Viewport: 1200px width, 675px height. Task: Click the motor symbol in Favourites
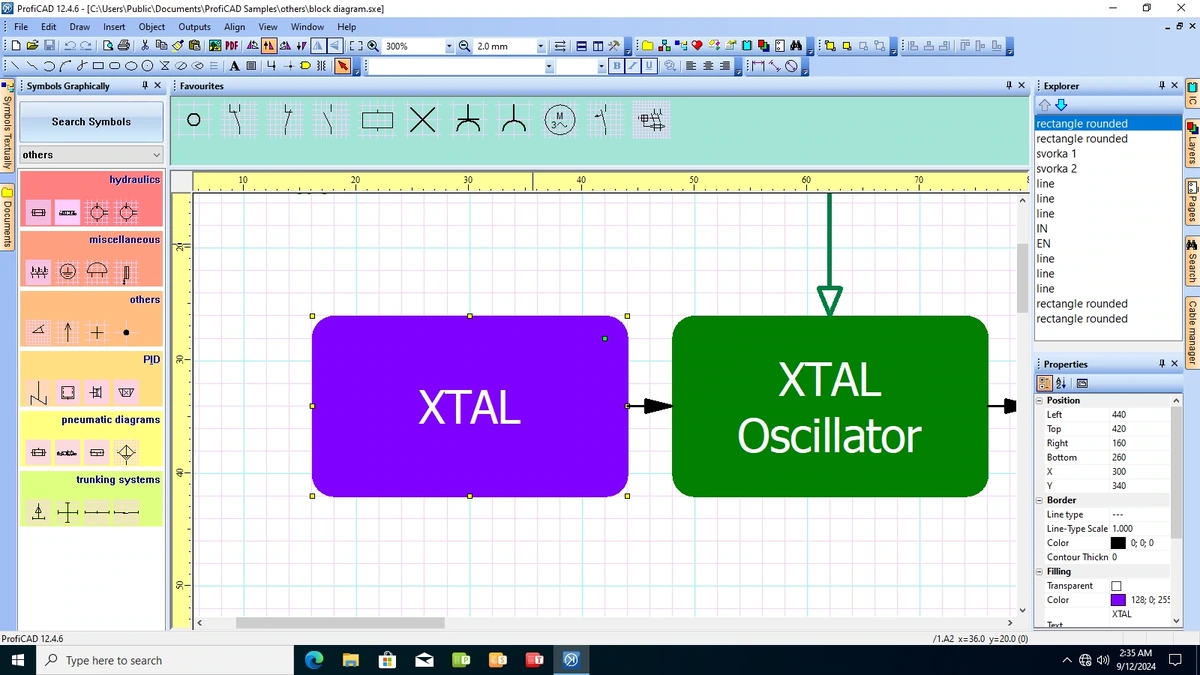560,121
